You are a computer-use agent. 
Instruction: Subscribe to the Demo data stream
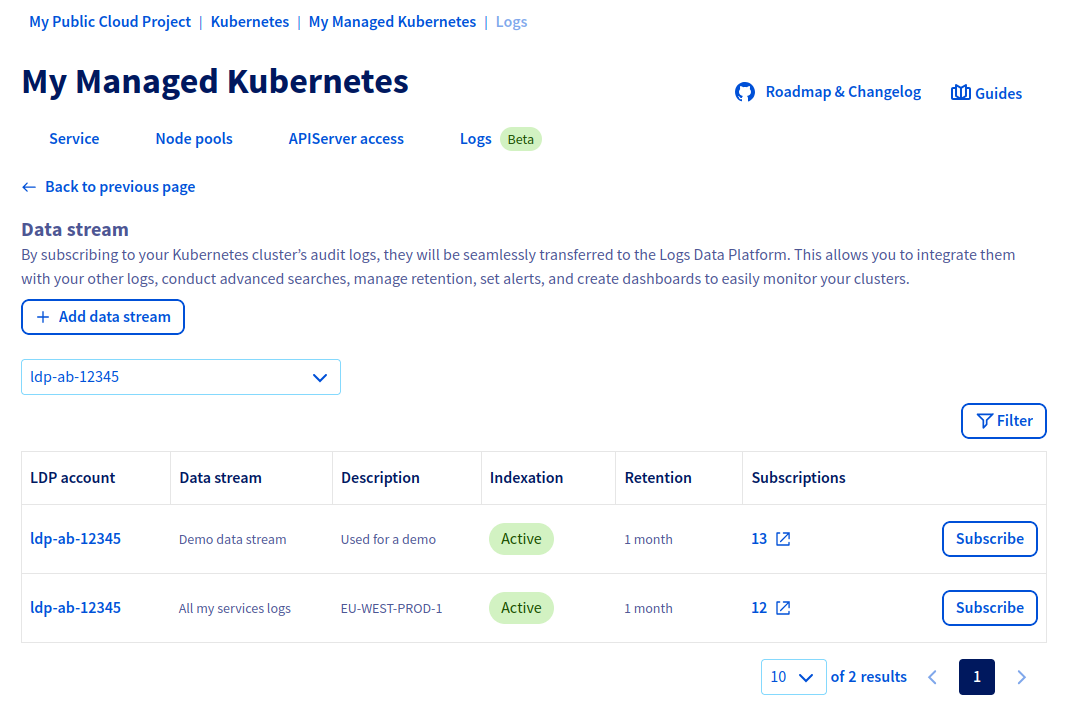[989, 538]
